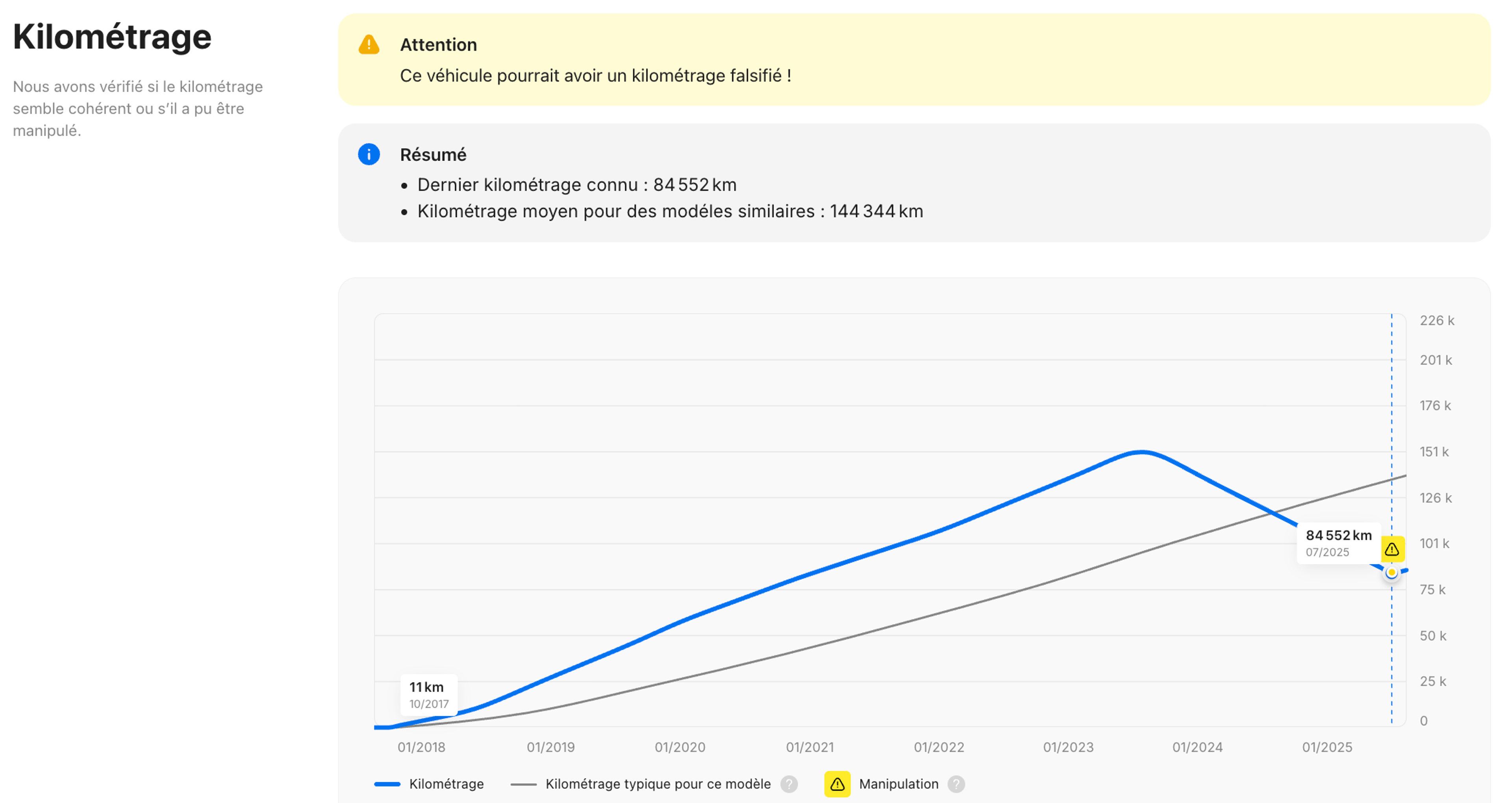This screenshot has height=803, width=1512.
Task: Click the 50 k axis value
Action: point(1433,636)
